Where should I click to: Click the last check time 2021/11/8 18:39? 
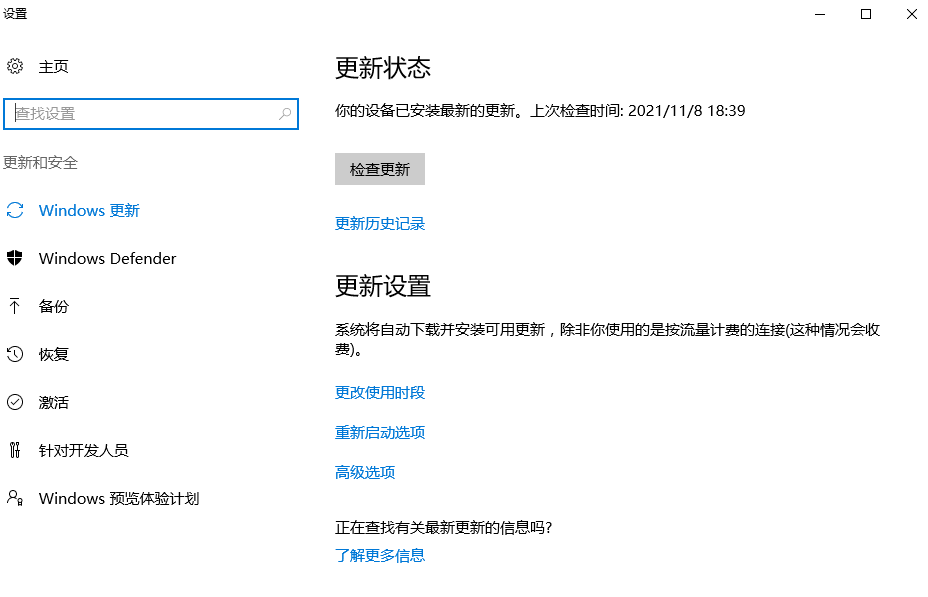click(x=687, y=111)
